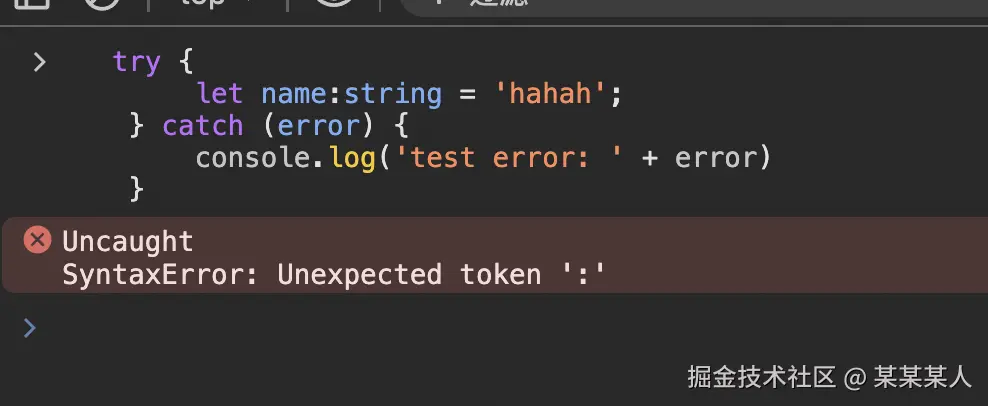Click the 'hahah' string literal
The image size is (988, 406).
(552, 94)
